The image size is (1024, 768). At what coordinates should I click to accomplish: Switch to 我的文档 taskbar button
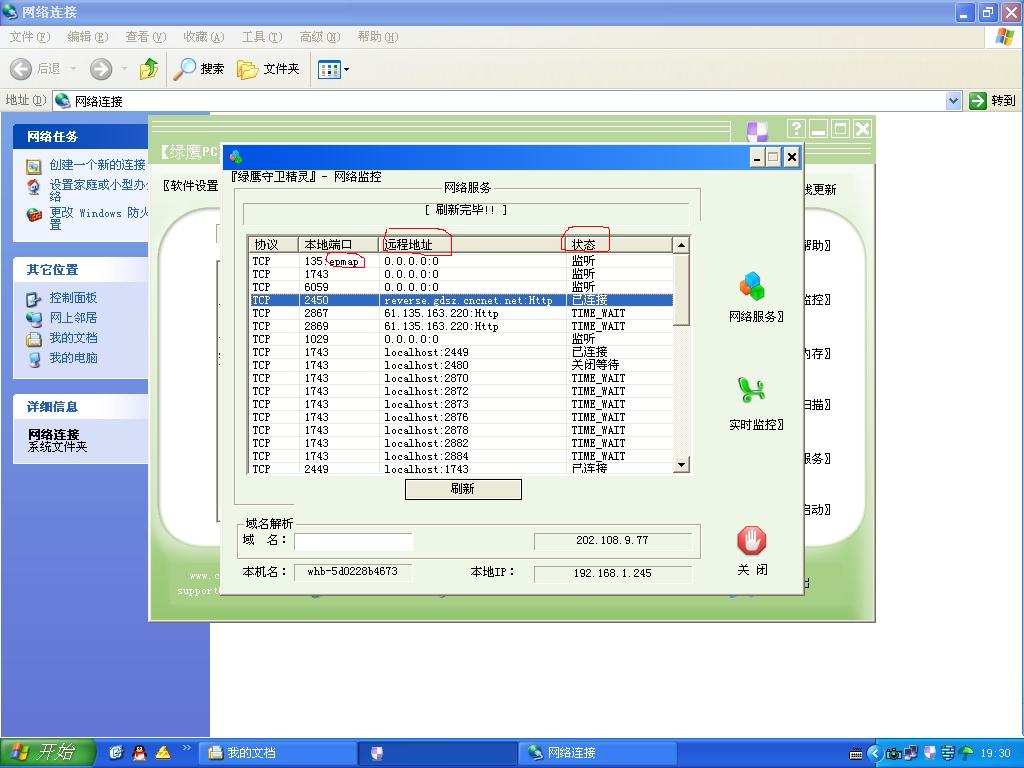(278, 753)
